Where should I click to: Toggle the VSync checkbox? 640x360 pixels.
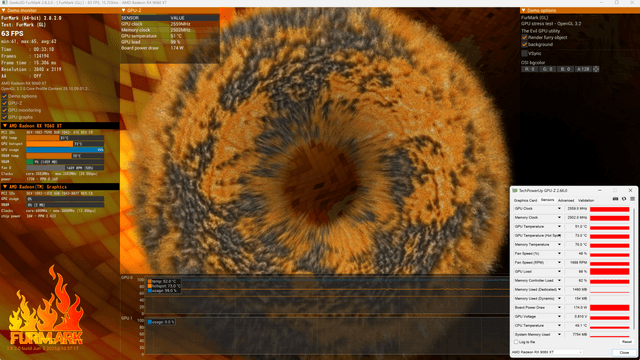click(524, 53)
